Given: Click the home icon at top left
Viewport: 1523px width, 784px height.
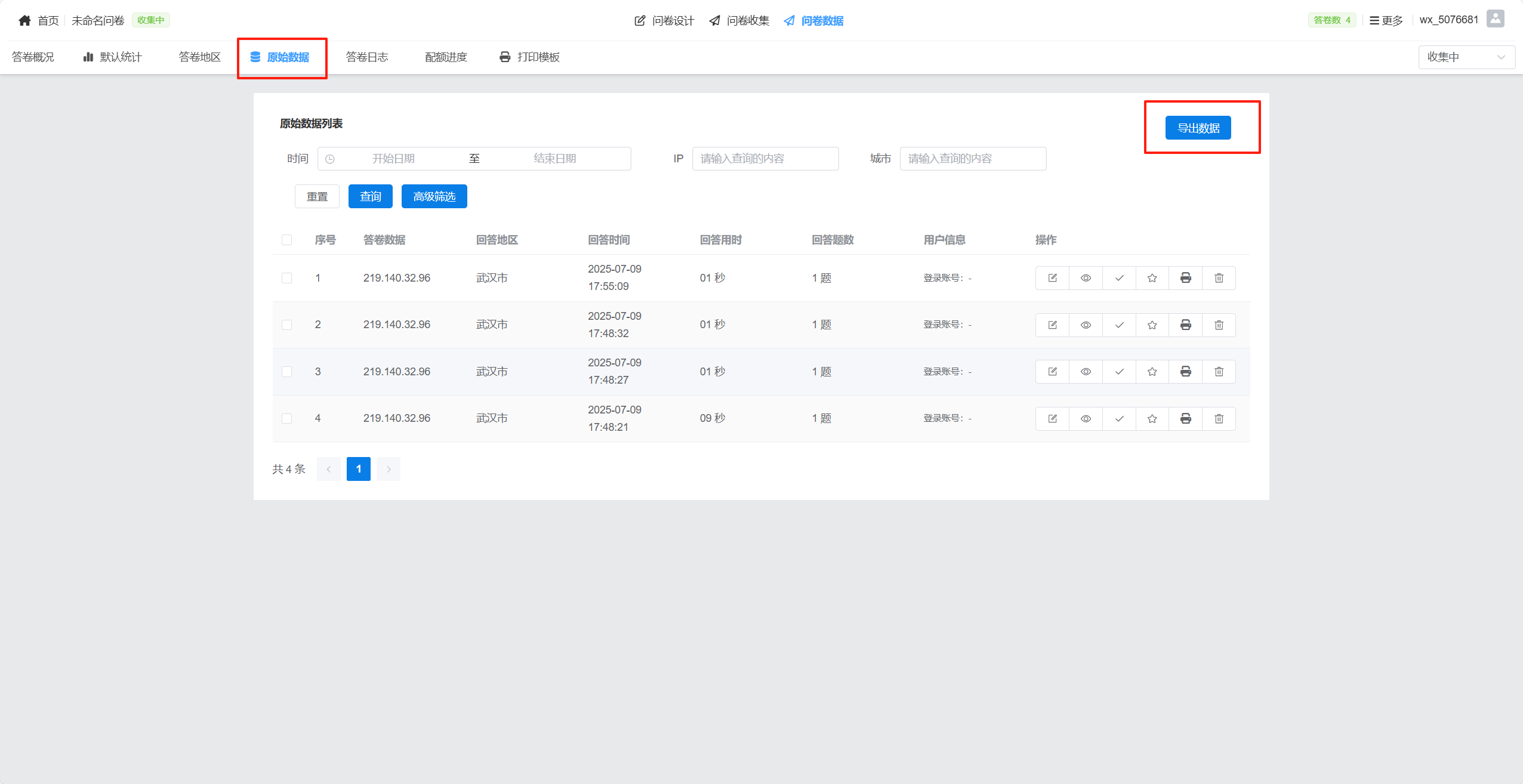Looking at the screenshot, I should coord(24,21).
